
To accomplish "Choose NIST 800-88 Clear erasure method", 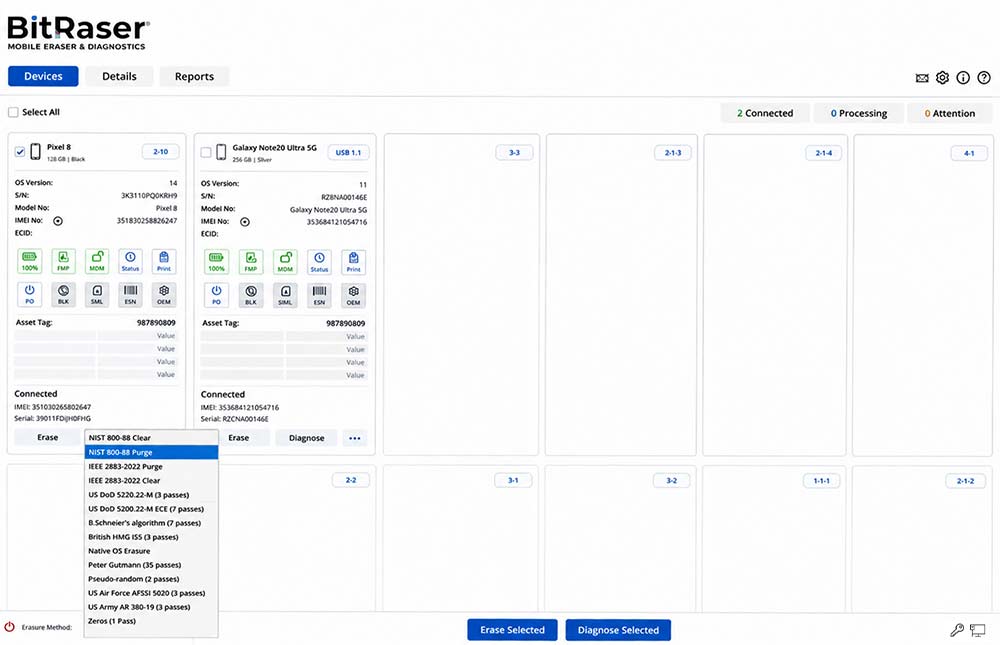I will 151,438.
